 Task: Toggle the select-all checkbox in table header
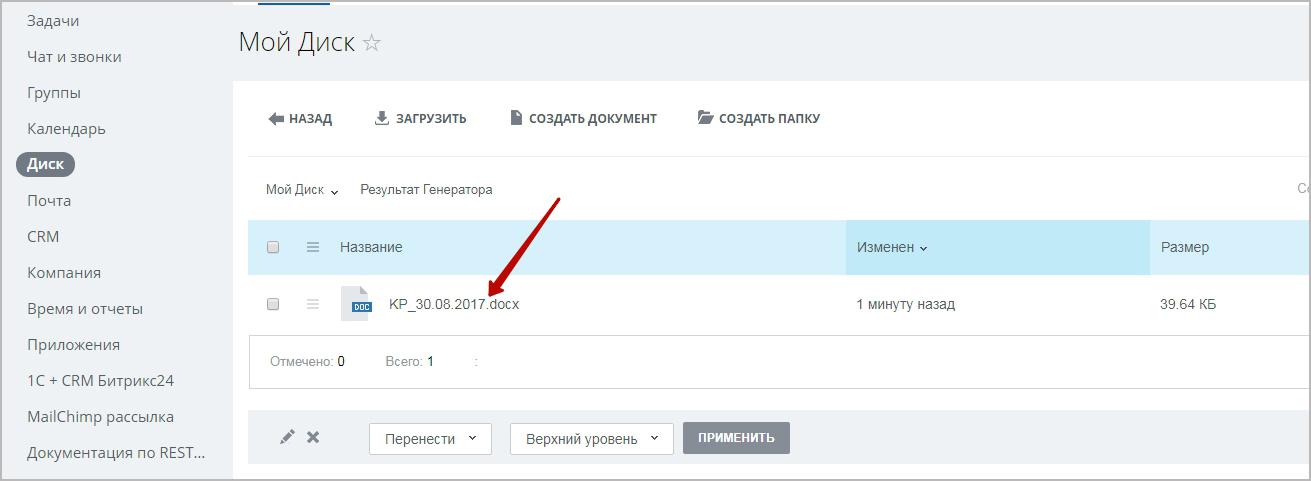pyautogui.click(x=273, y=247)
